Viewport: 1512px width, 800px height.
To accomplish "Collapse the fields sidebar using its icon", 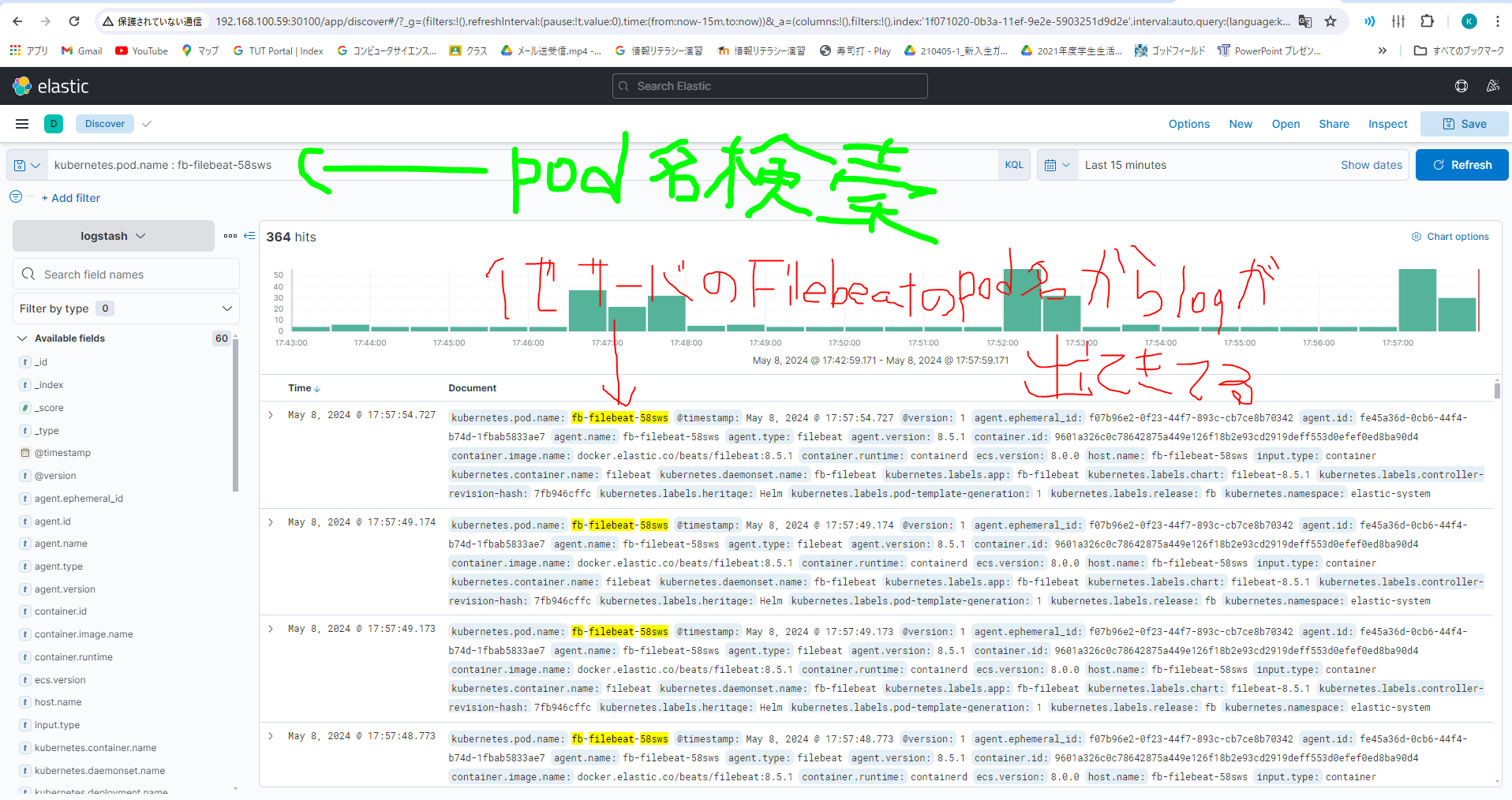I will [249, 235].
